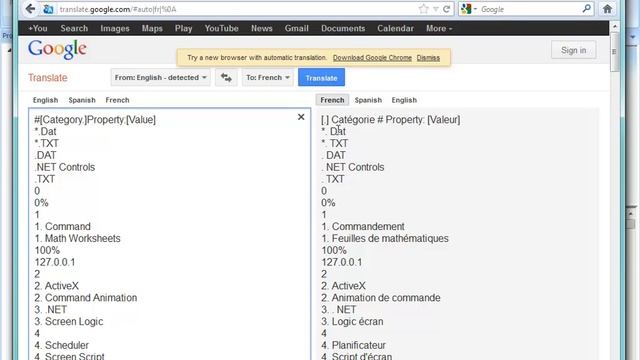640x360 pixels.
Task: Click '3. Screen Logic' in source text
Action: (x=69, y=321)
